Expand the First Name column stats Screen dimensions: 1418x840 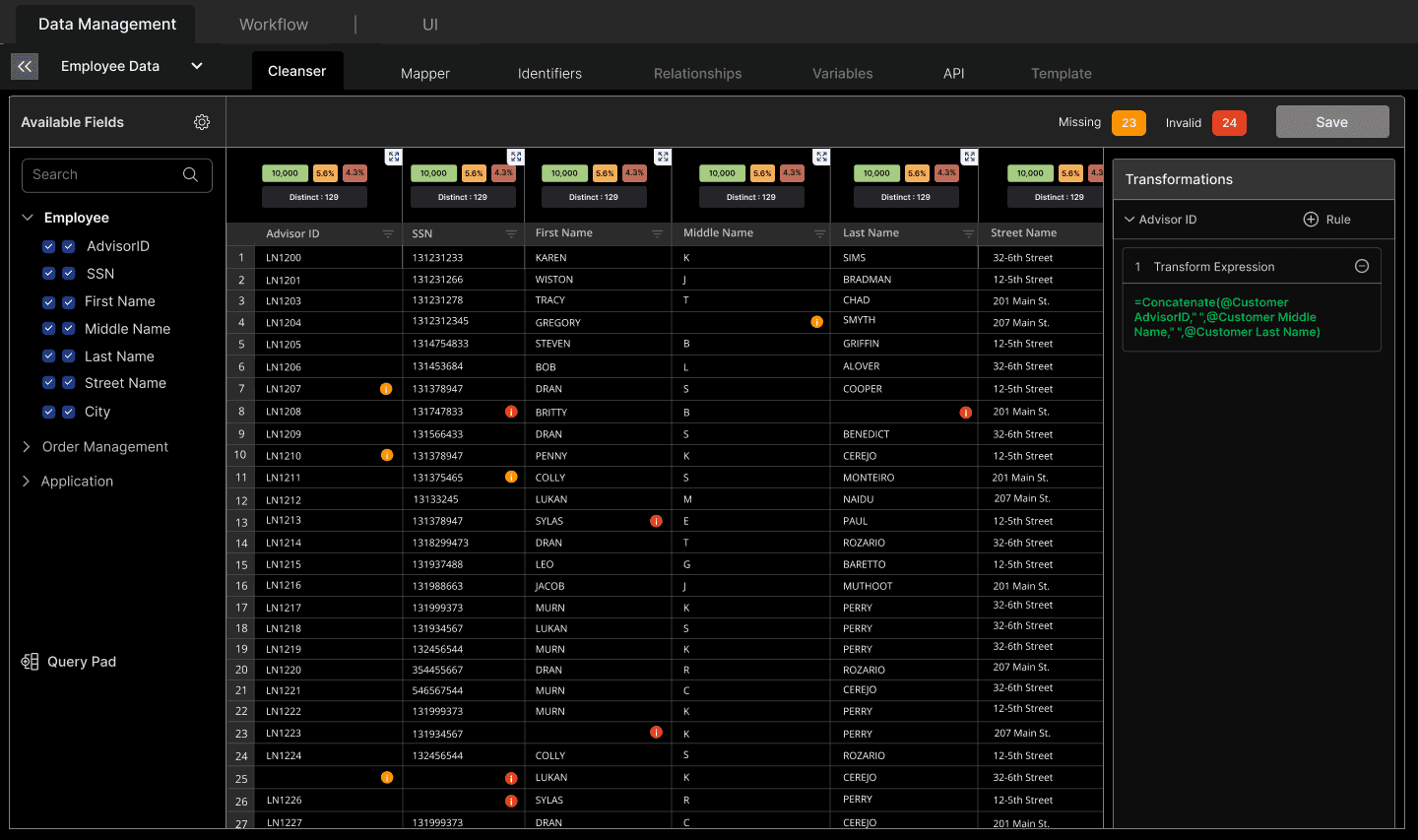(663, 157)
